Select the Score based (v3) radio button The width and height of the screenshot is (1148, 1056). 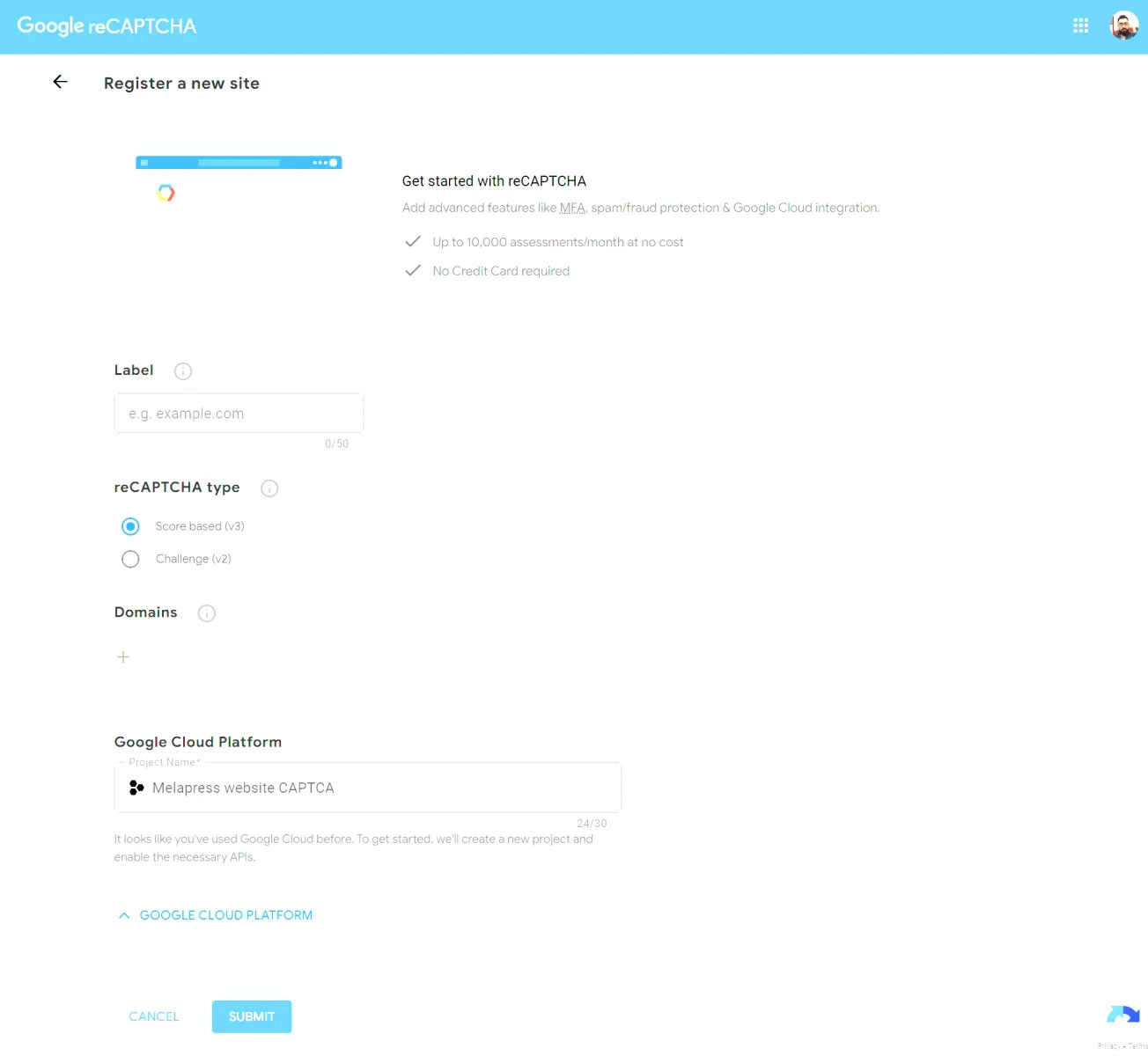(x=130, y=526)
